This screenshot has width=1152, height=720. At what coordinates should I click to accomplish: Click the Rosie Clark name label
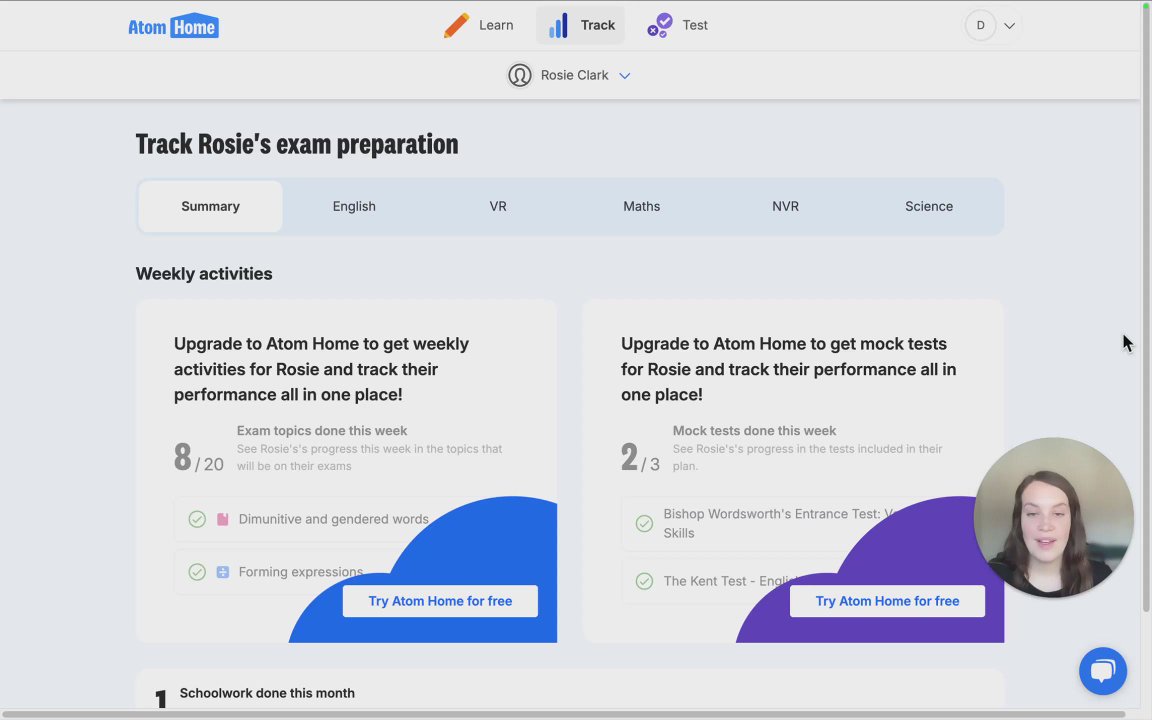575,75
